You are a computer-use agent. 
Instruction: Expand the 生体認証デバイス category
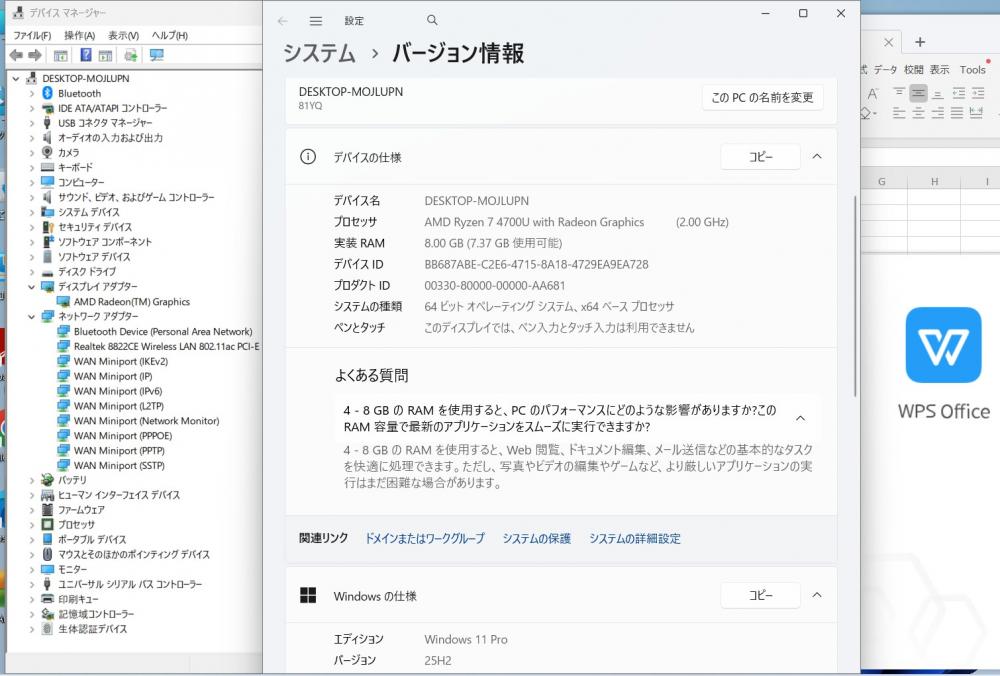[31, 629]
